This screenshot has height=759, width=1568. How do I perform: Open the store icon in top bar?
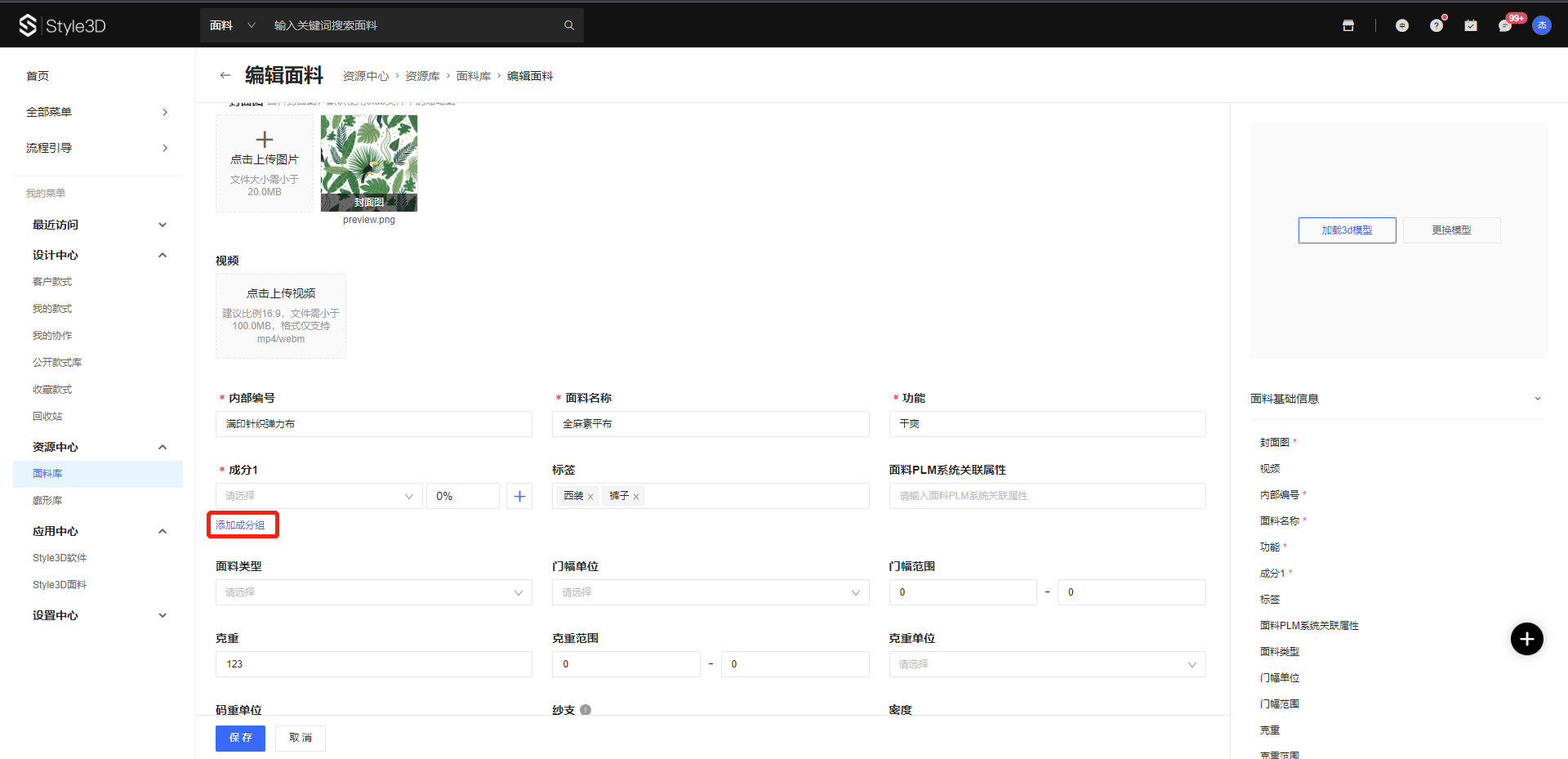(1348, 26)
